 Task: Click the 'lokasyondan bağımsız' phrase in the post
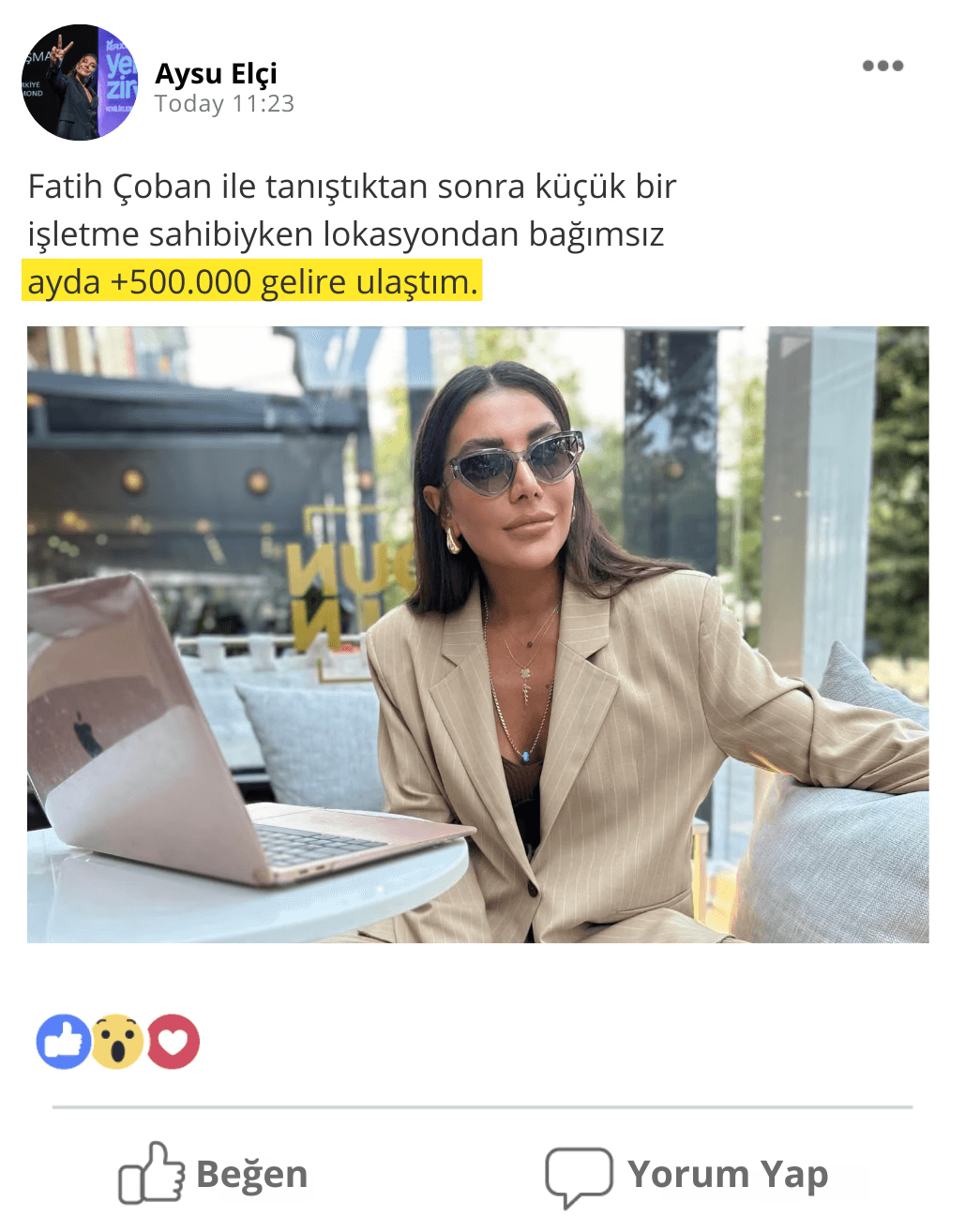tap(493, 234)
